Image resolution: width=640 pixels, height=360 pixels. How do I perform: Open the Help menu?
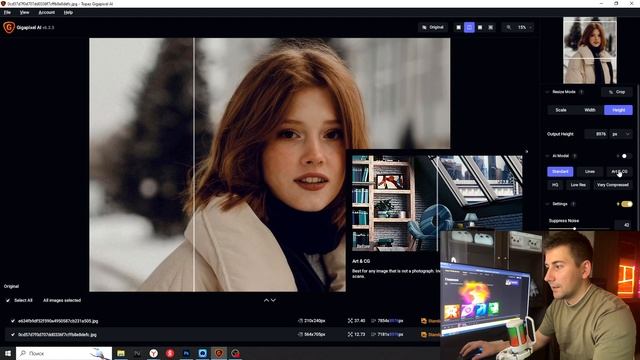click(x=68, y=13)
